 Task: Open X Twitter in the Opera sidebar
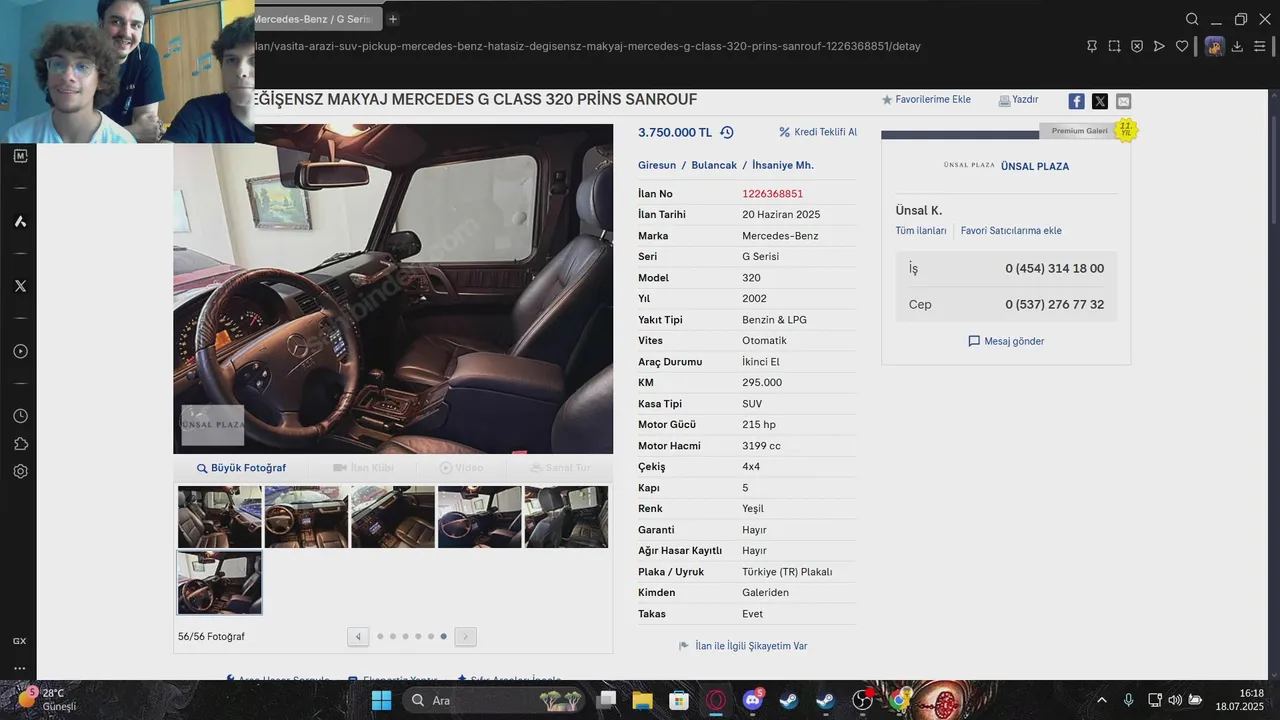pyautogui.click(x=20, y=286)
